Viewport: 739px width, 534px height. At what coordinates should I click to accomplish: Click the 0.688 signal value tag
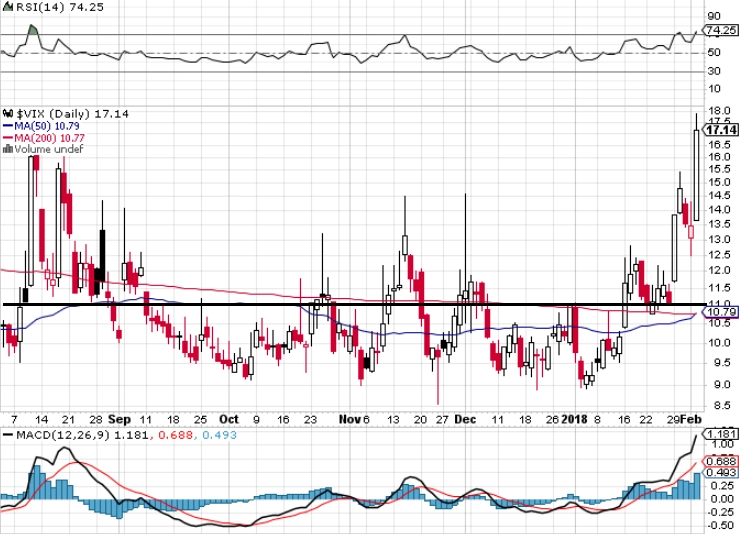click(722, 461)
